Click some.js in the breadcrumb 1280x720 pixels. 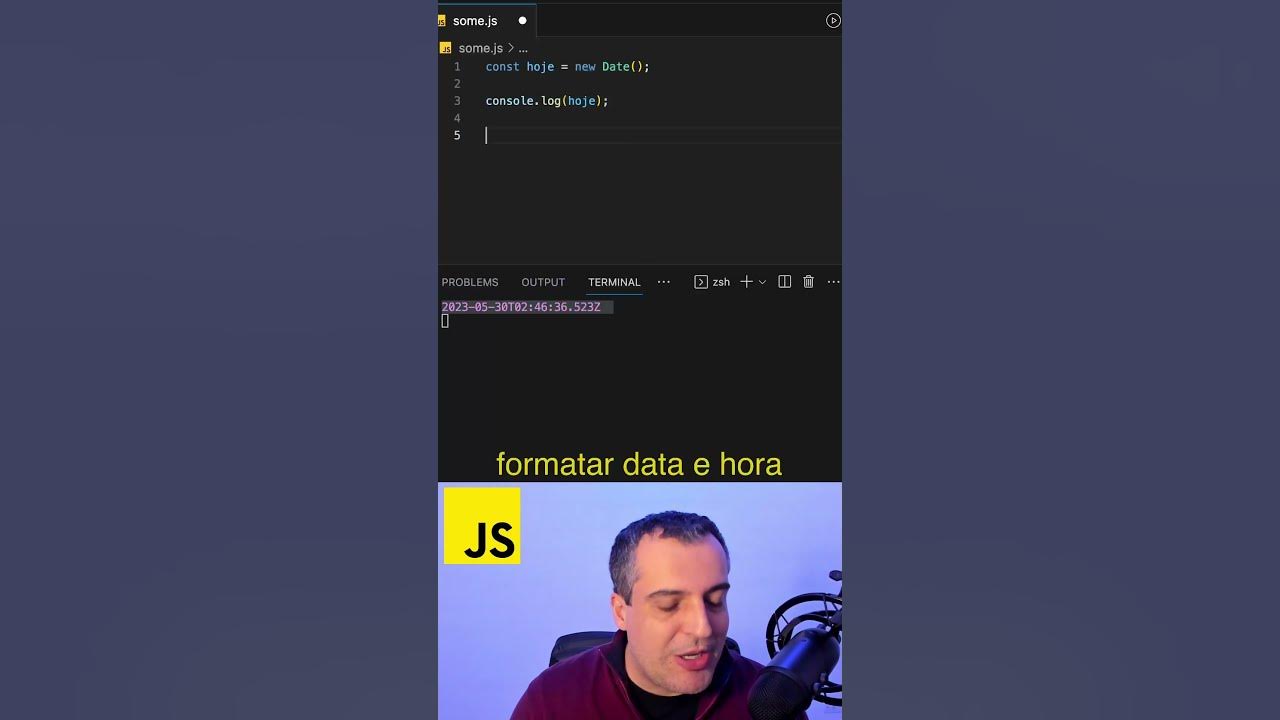[x=480, y=48]
